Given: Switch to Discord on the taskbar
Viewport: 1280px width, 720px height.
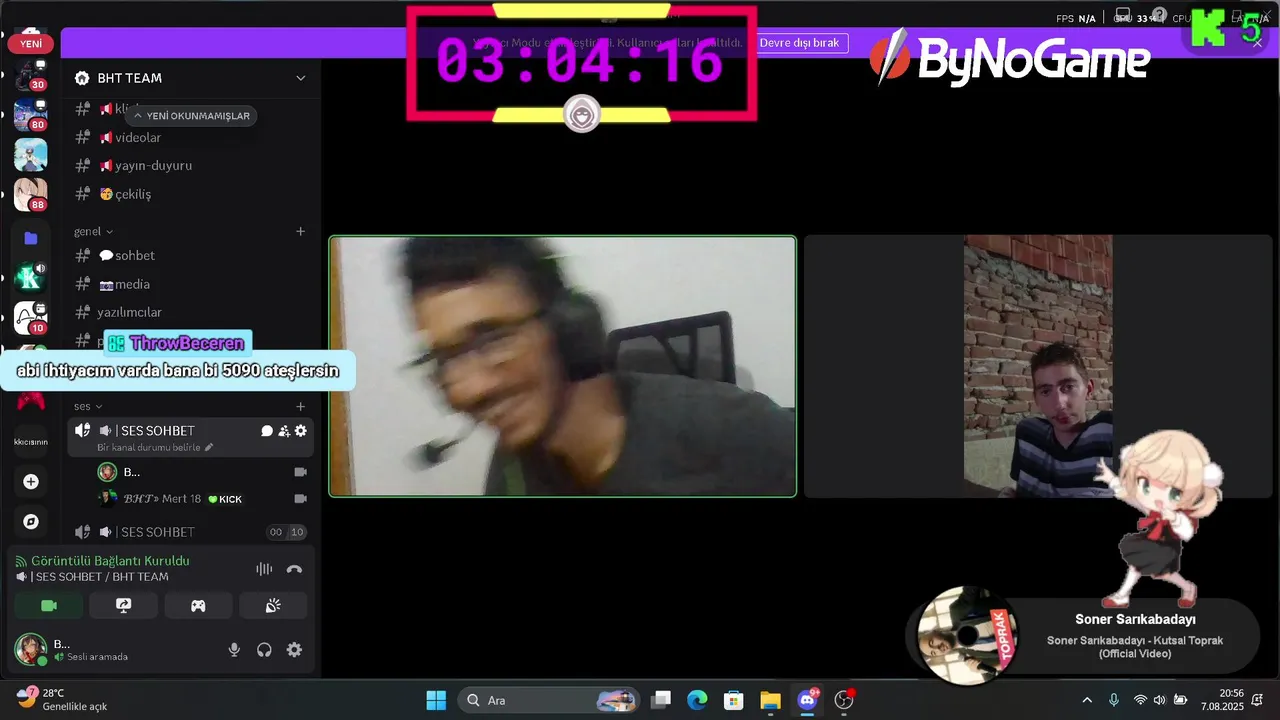Looking at the screenshot, I should (807, 700).
